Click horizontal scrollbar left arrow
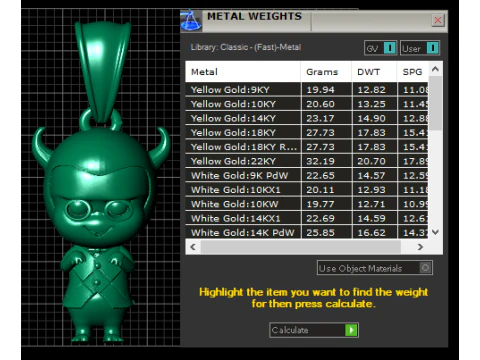Screen dimensions: 480x360 [x=193, y=247]
